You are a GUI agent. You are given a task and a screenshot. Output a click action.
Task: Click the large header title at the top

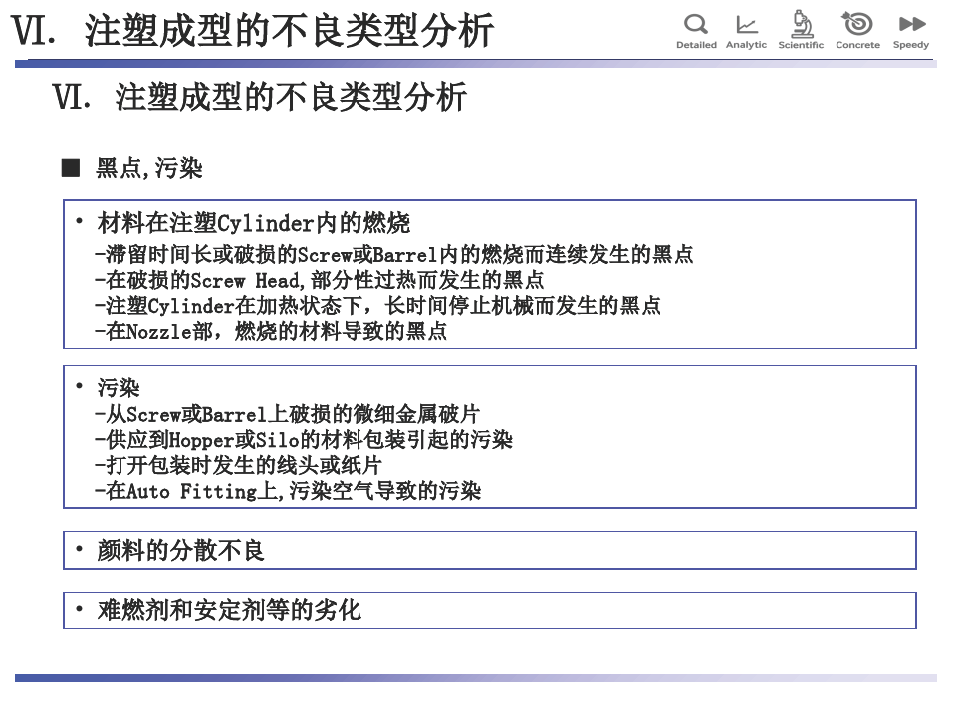253,31
